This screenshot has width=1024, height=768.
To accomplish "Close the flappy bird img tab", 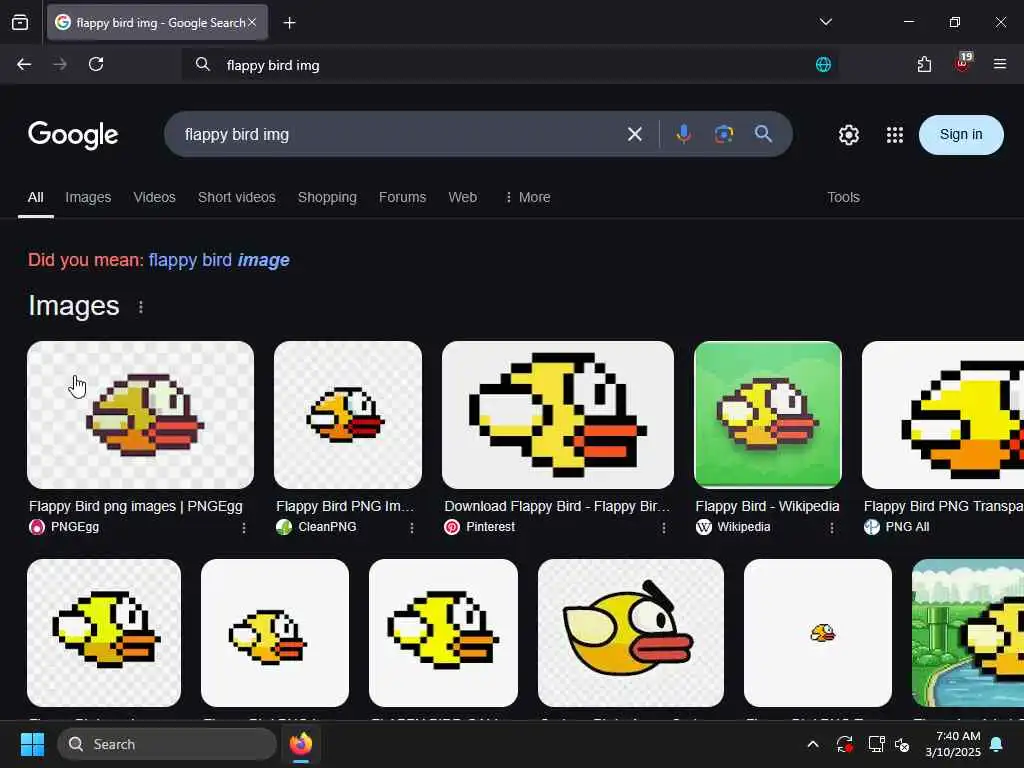I will tap(252, 22).
